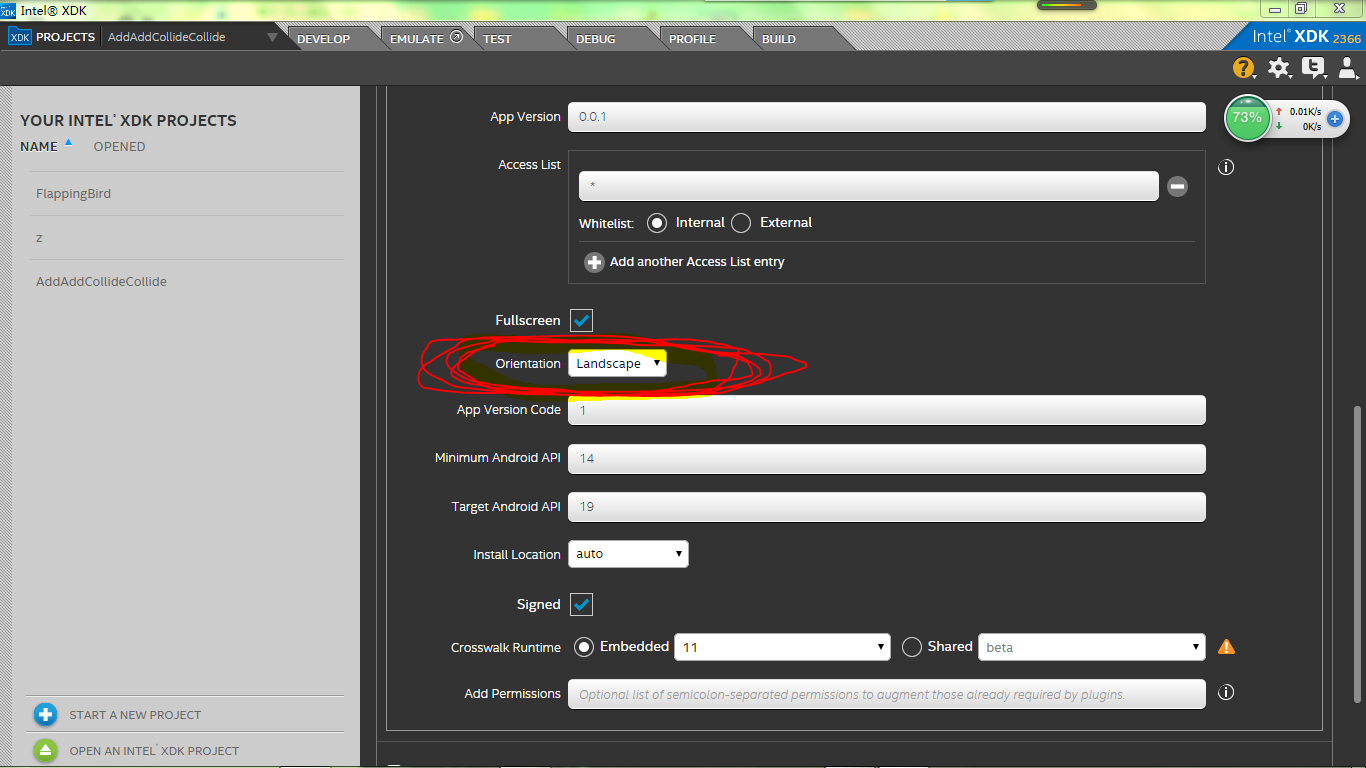Remove the Access List entry with minus icon
This screenshot has height=768, width=1366.
1177,186
